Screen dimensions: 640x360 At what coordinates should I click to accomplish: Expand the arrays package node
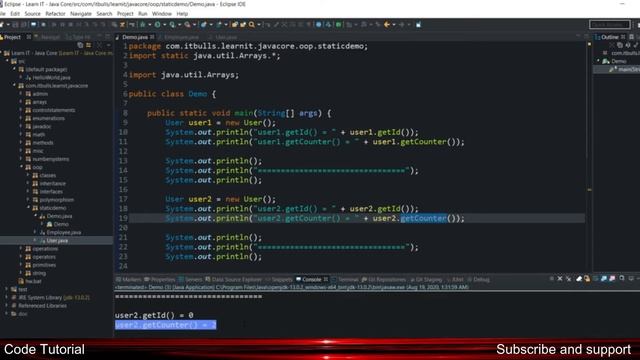(21, 102)
